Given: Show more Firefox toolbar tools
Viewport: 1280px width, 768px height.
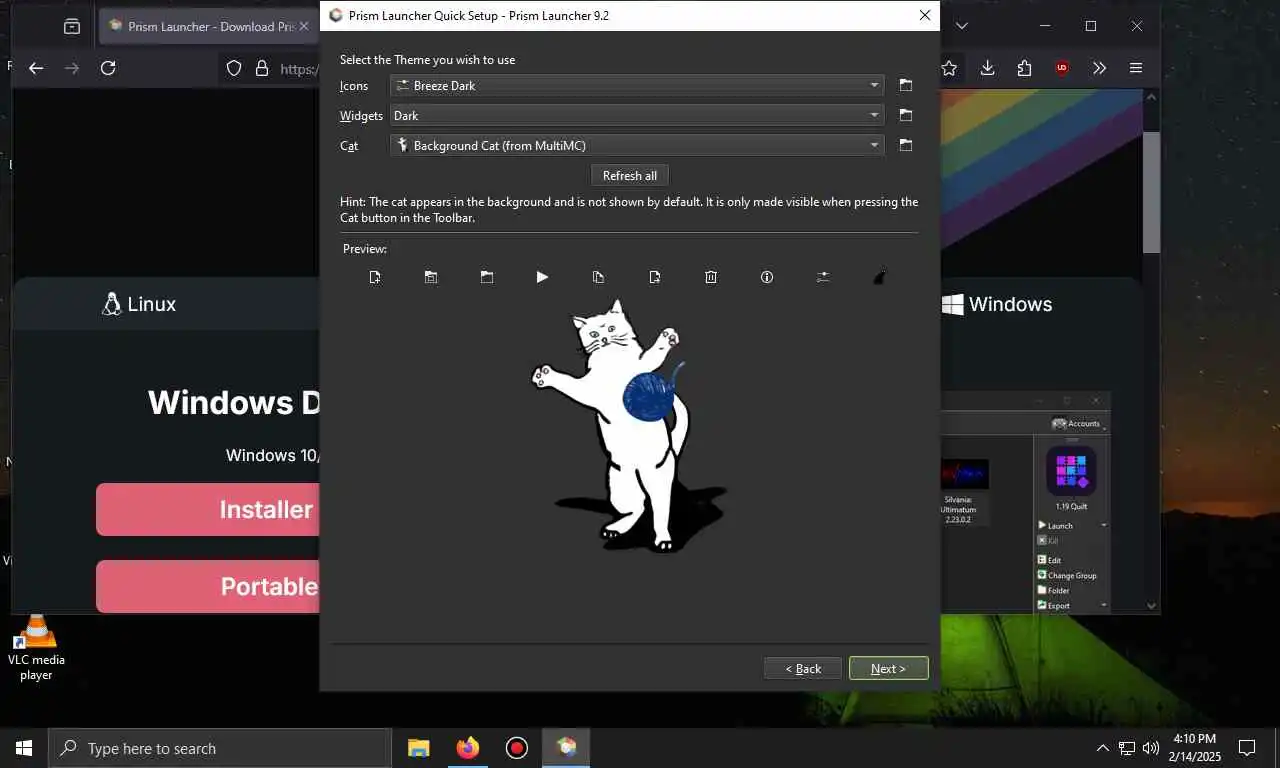Looking at the screenshot, I should [x=1099, y=68].
